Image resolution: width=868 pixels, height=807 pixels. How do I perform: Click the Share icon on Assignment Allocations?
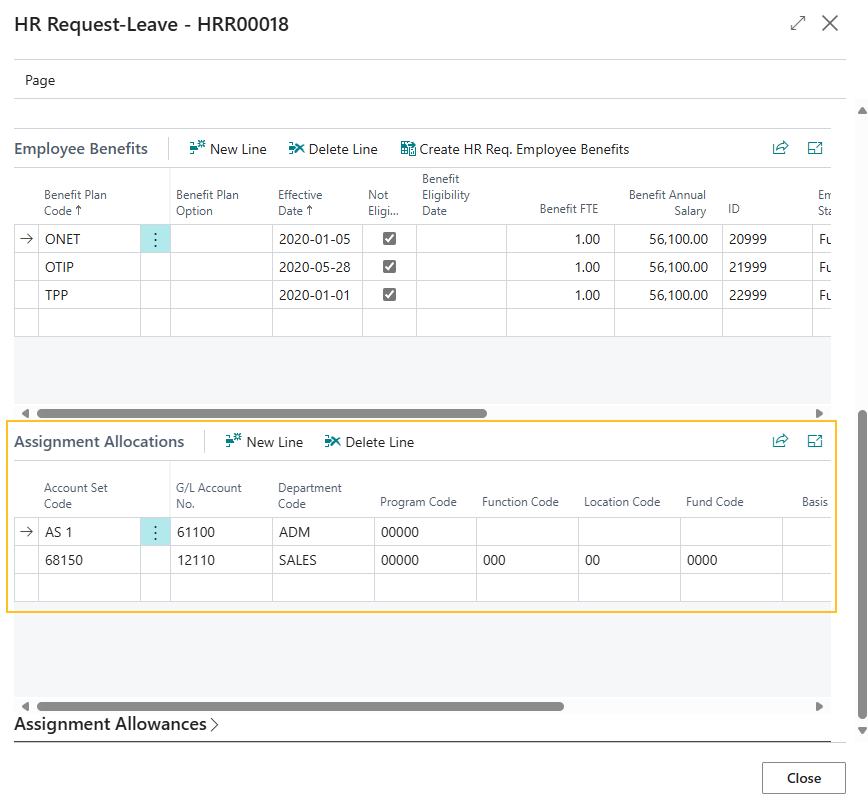pos(781,440)
